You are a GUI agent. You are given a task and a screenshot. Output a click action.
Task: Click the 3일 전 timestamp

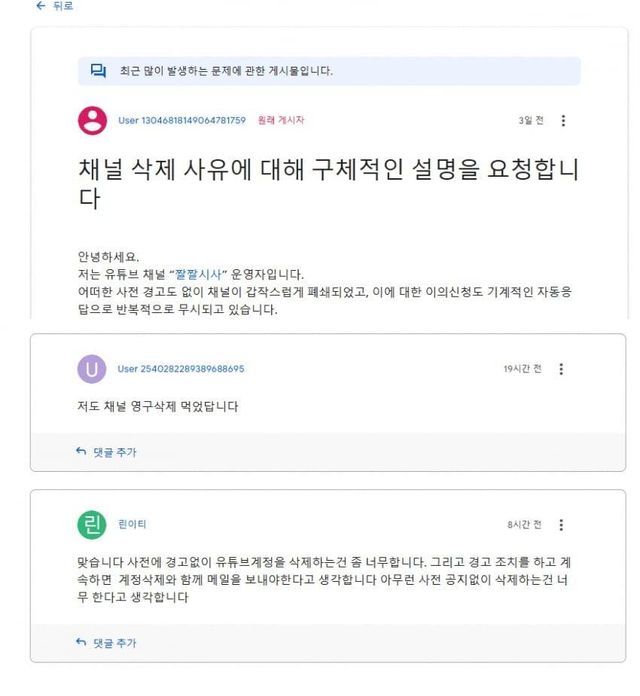point(531,121)
